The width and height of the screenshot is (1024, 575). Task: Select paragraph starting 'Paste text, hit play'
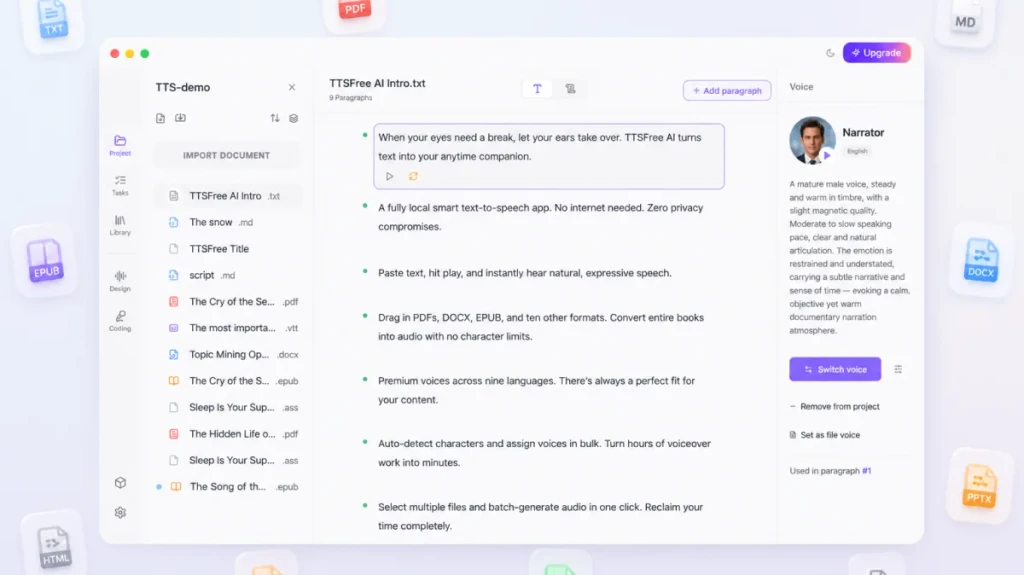point(524,273)
